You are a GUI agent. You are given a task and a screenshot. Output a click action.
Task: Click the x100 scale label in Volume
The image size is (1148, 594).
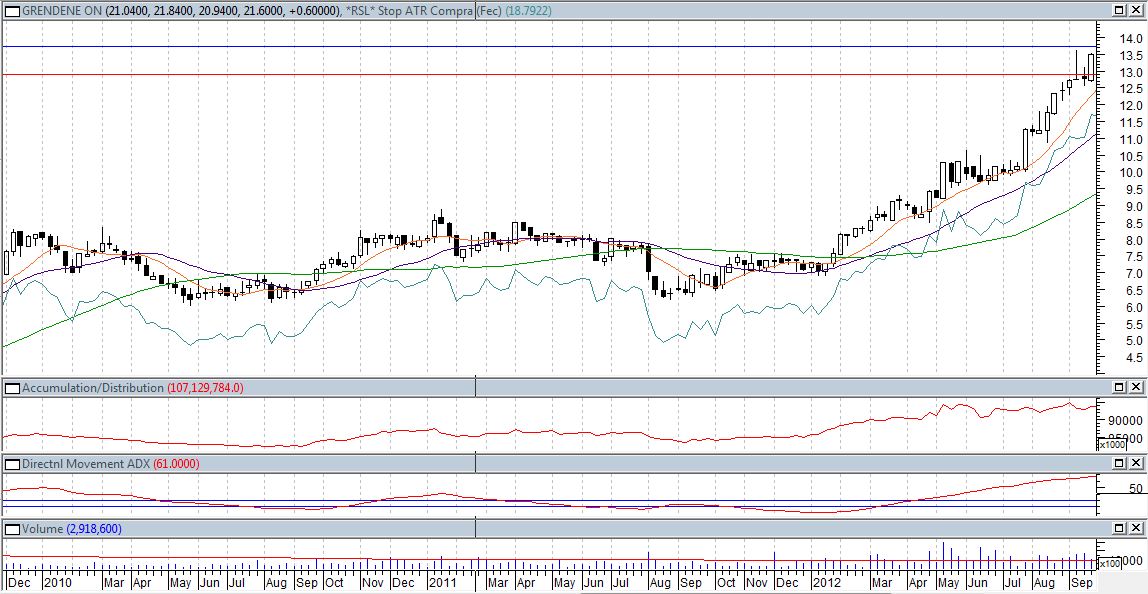click(1109, 564)
